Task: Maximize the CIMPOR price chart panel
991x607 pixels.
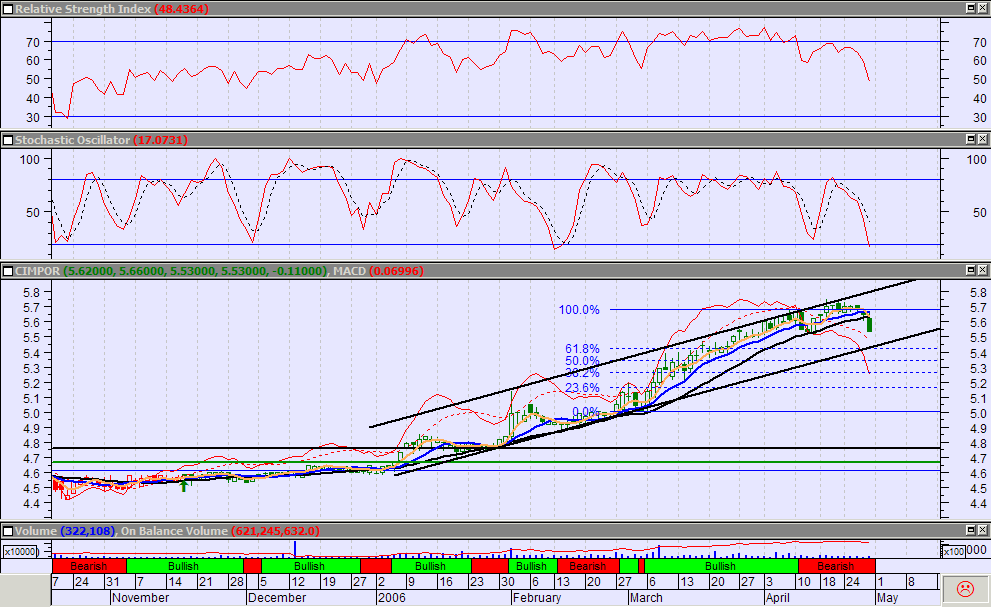Action: pyautogui.click(x=969, y=271)
